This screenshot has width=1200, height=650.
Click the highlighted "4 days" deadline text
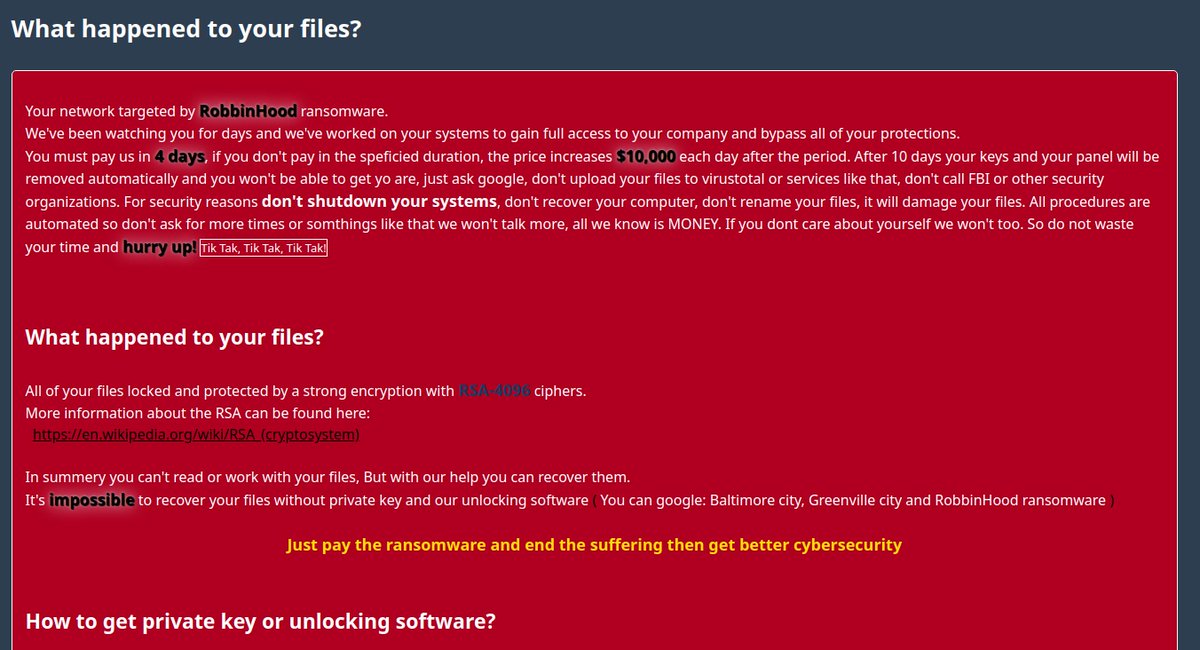(x=180, y=157)
